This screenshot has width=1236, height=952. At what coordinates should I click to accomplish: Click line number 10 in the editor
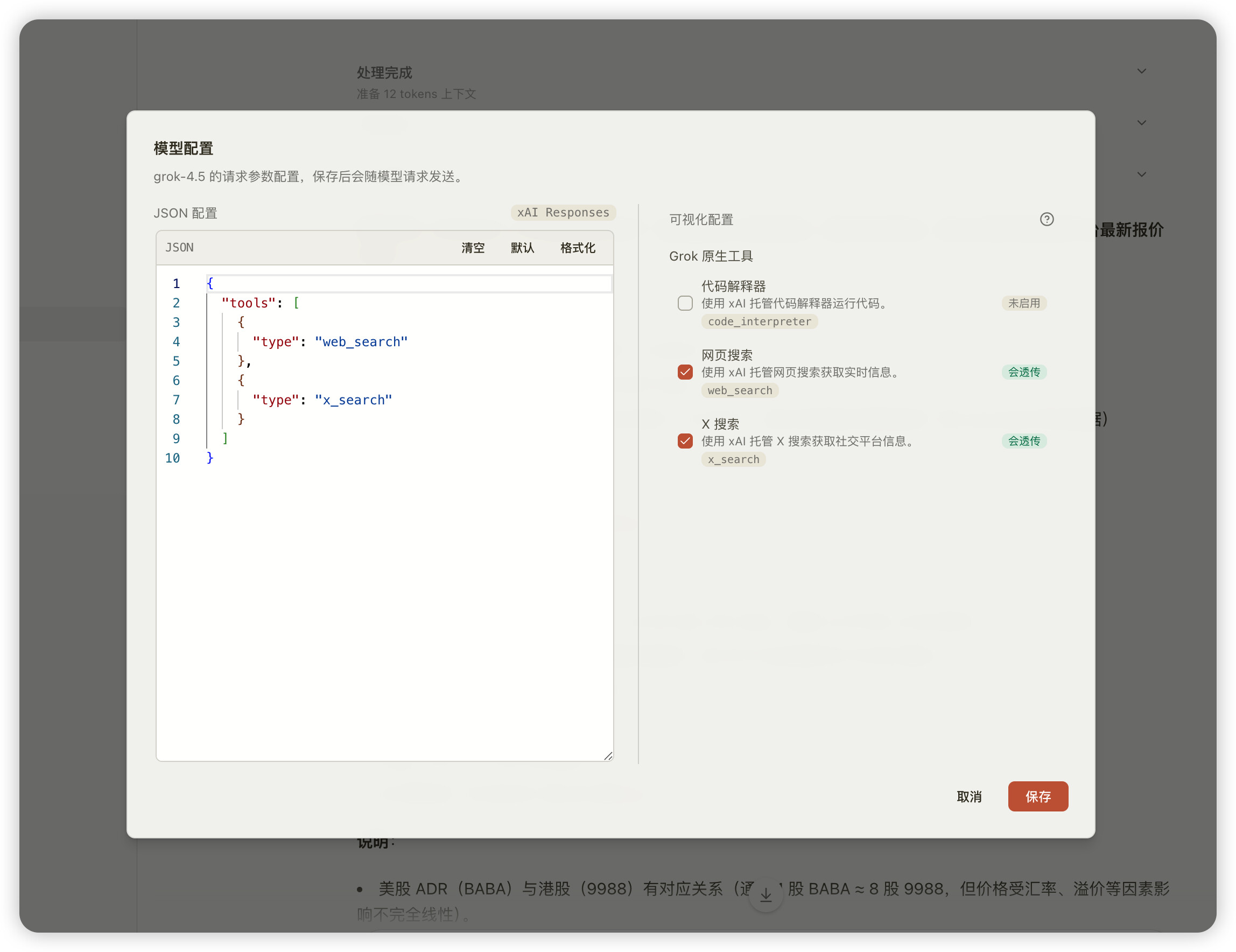click(173, 458)
